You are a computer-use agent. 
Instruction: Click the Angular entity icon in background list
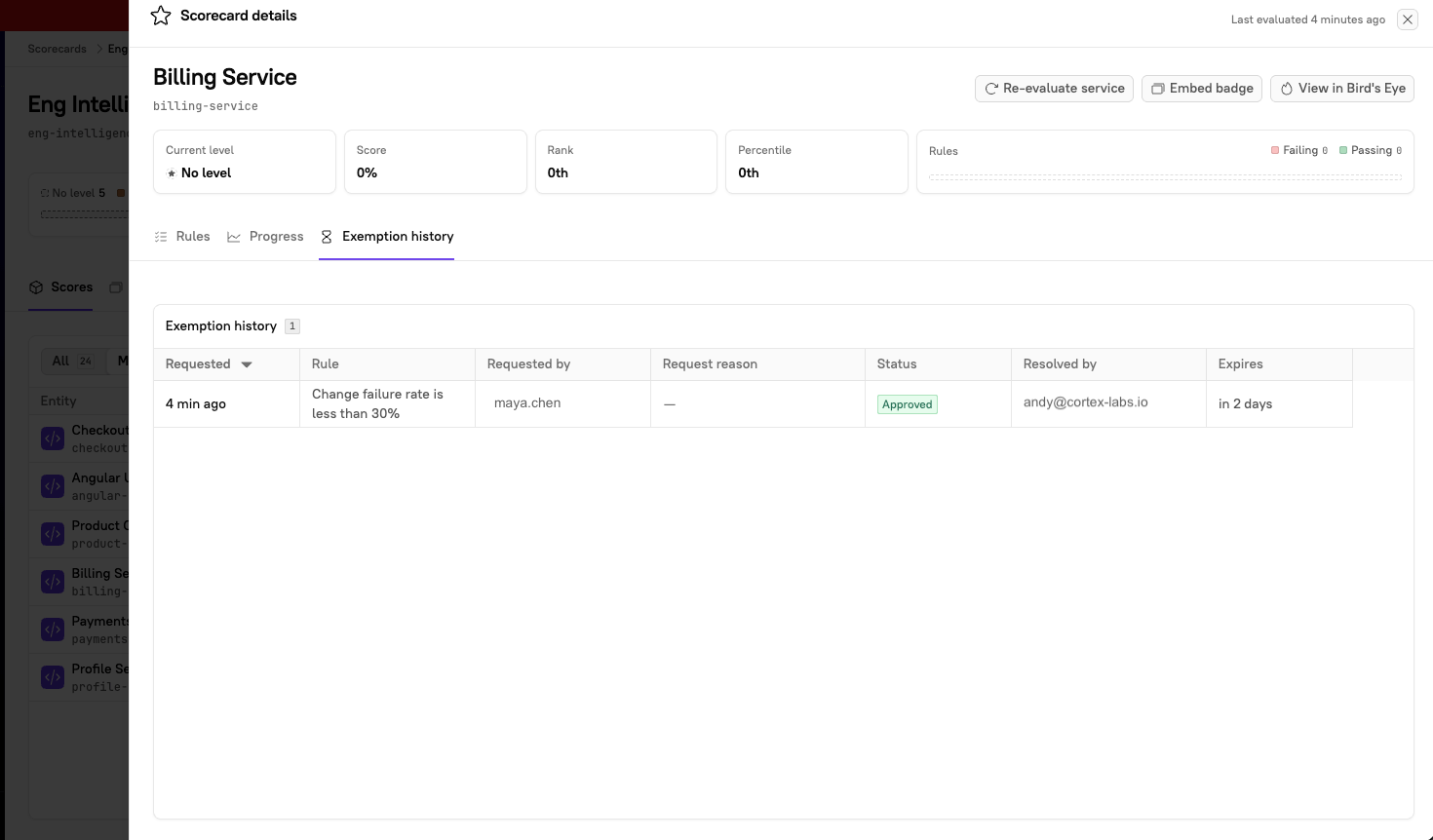pos(53,486)
